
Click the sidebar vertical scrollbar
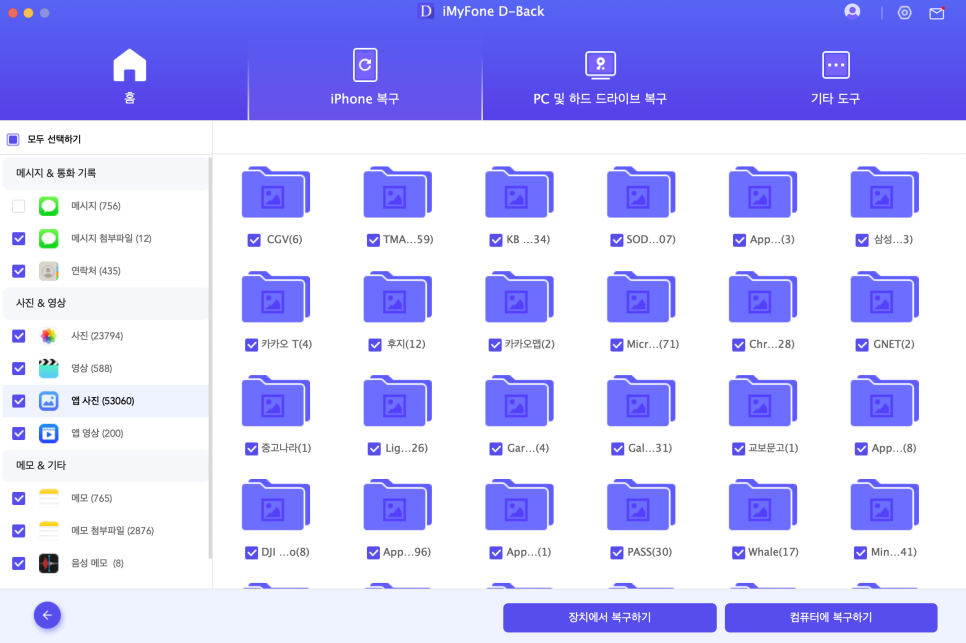tap(210, 358)
